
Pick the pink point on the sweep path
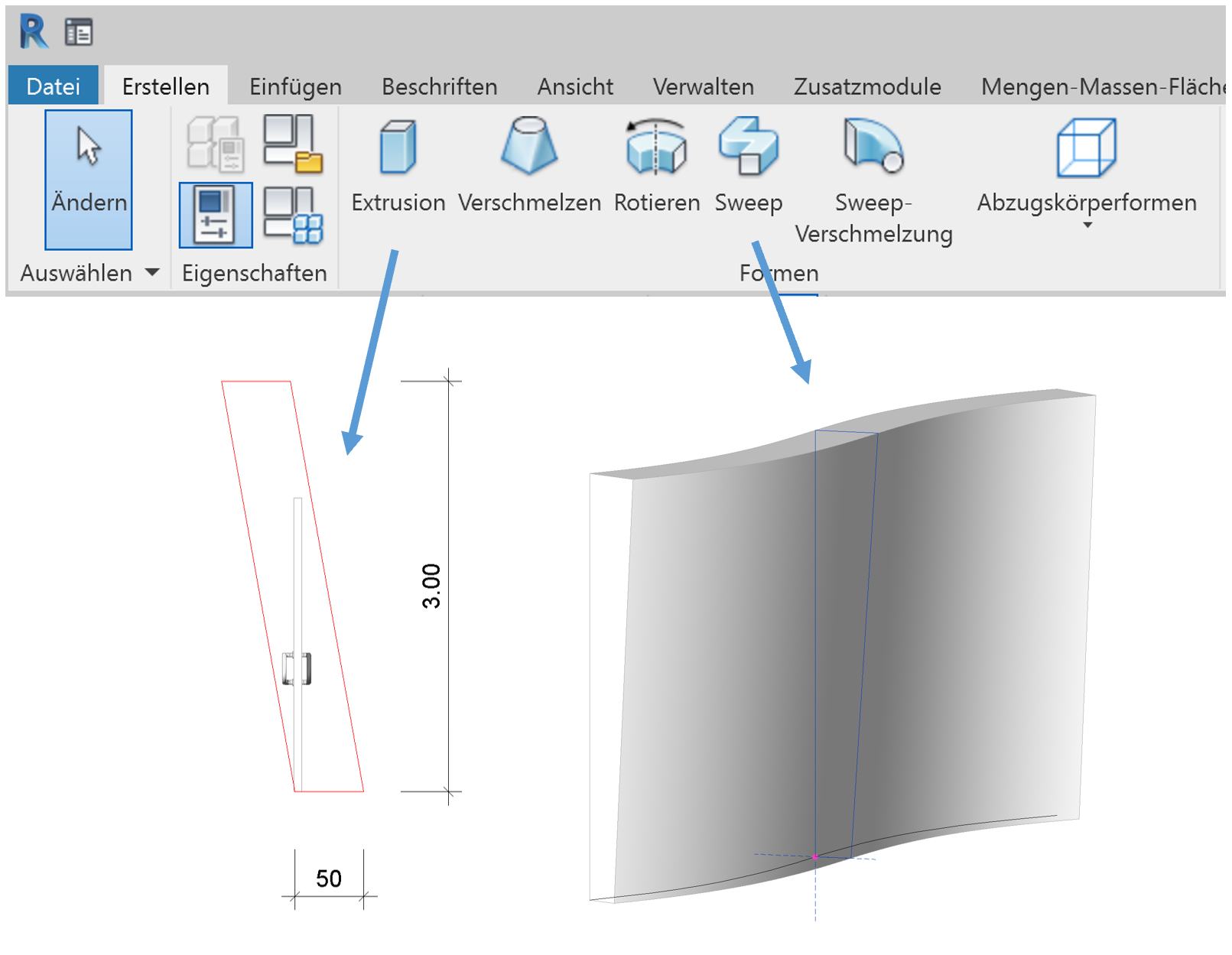815,857
